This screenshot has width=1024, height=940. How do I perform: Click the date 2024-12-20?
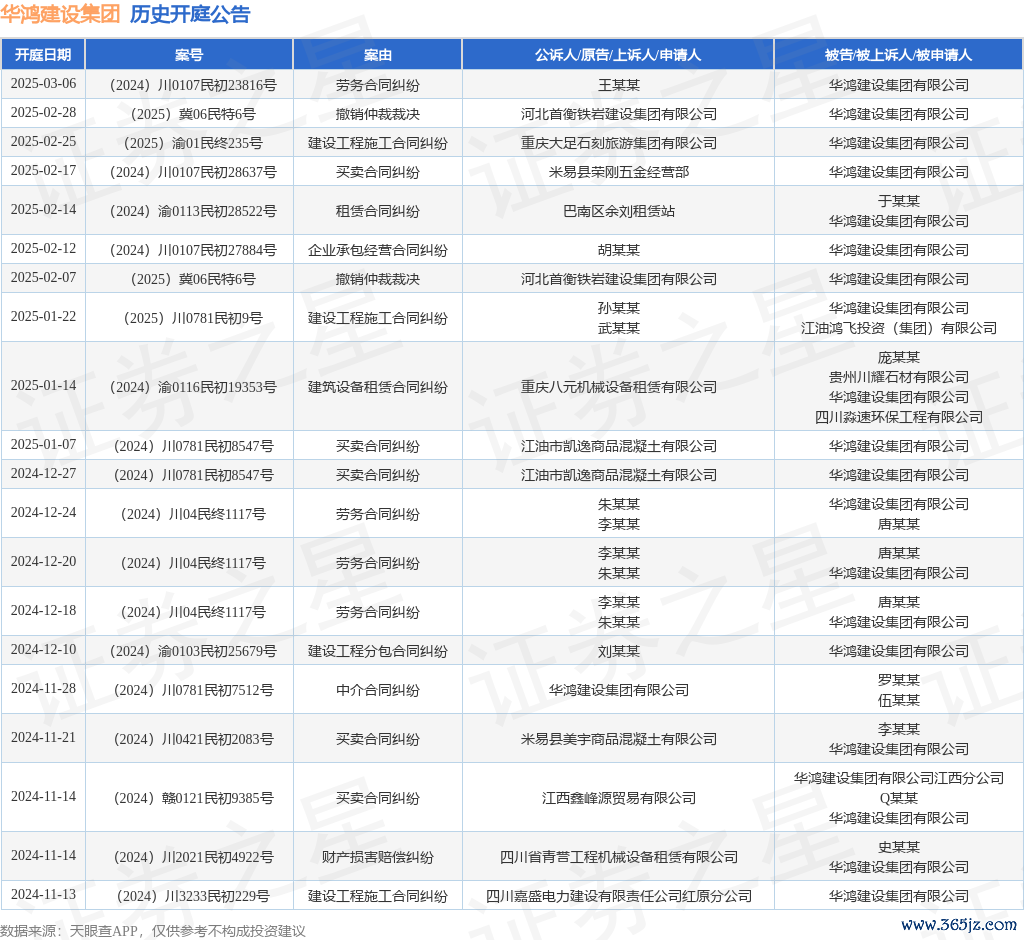(43, 562)
